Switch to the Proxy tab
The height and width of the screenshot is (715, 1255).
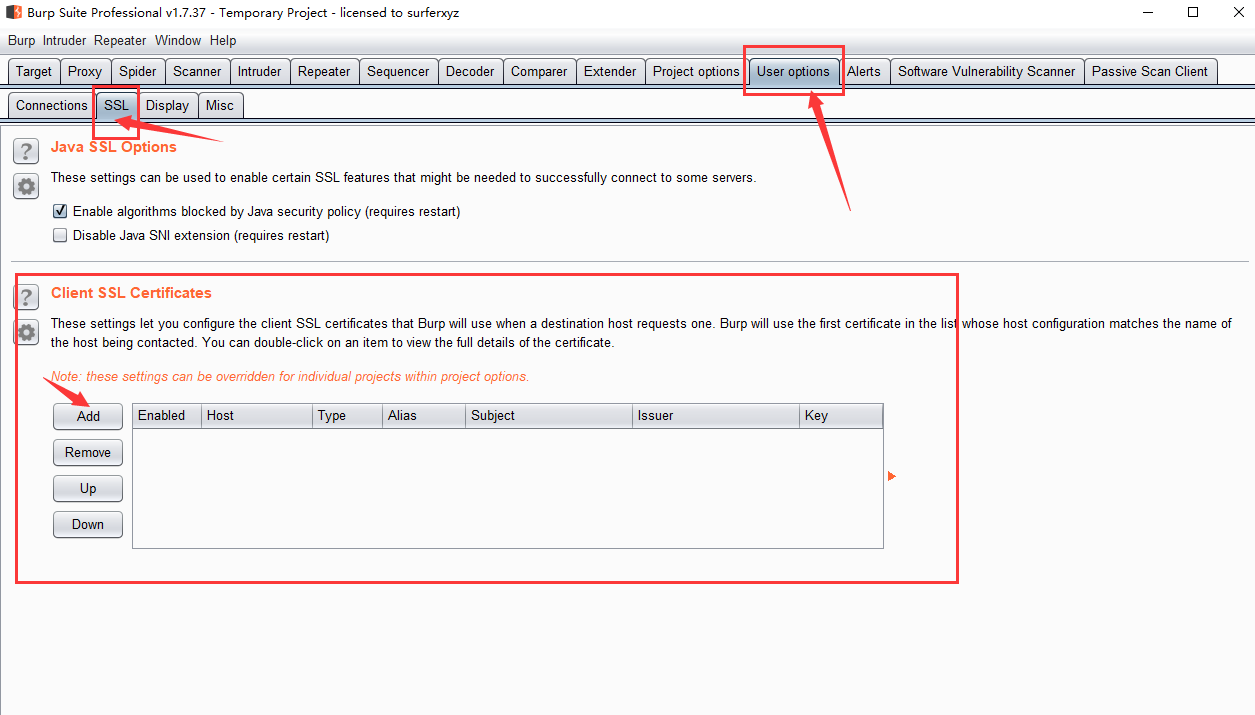(x=85, y=72)
